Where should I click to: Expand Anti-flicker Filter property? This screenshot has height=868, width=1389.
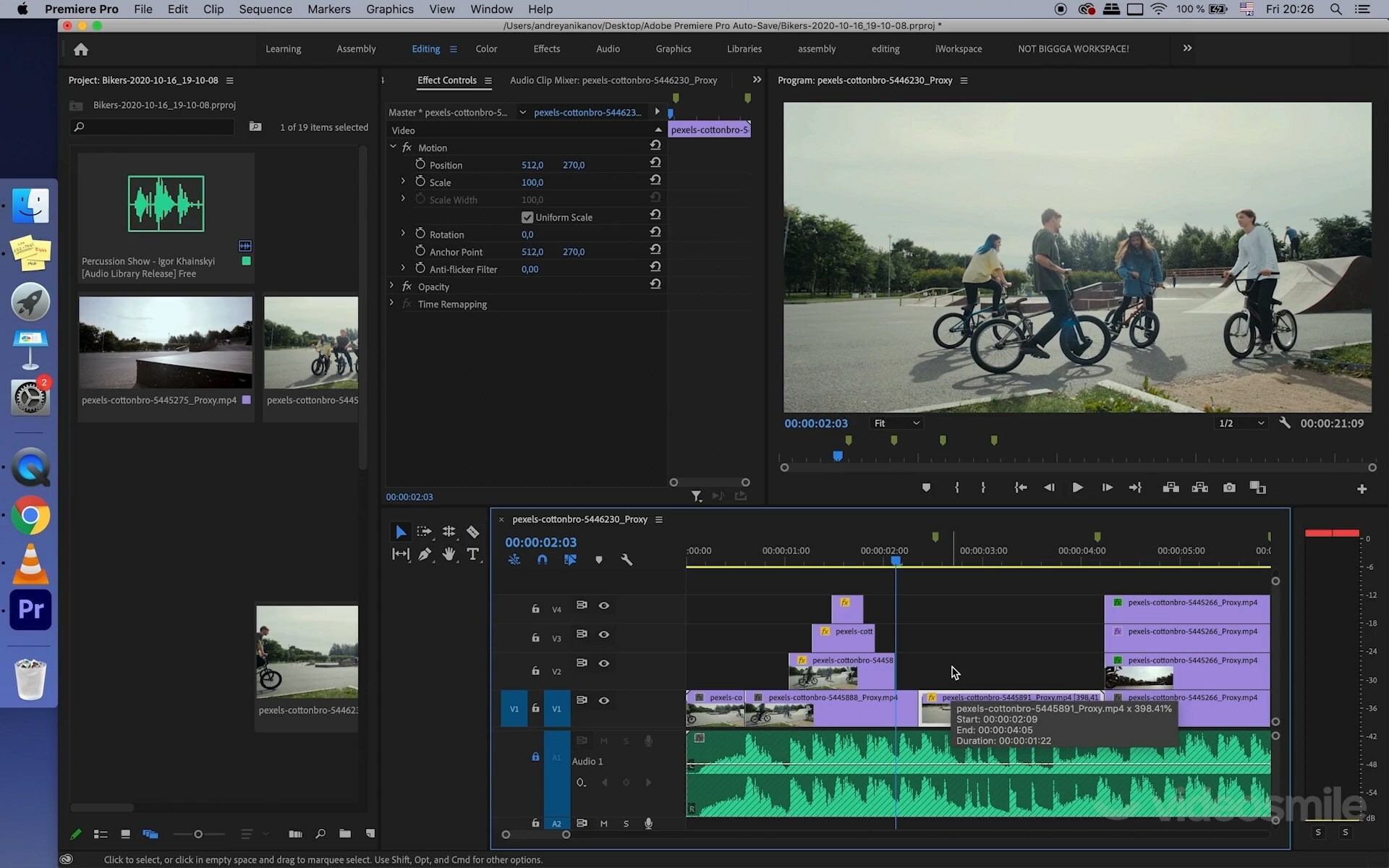click(x=403, y=268)
